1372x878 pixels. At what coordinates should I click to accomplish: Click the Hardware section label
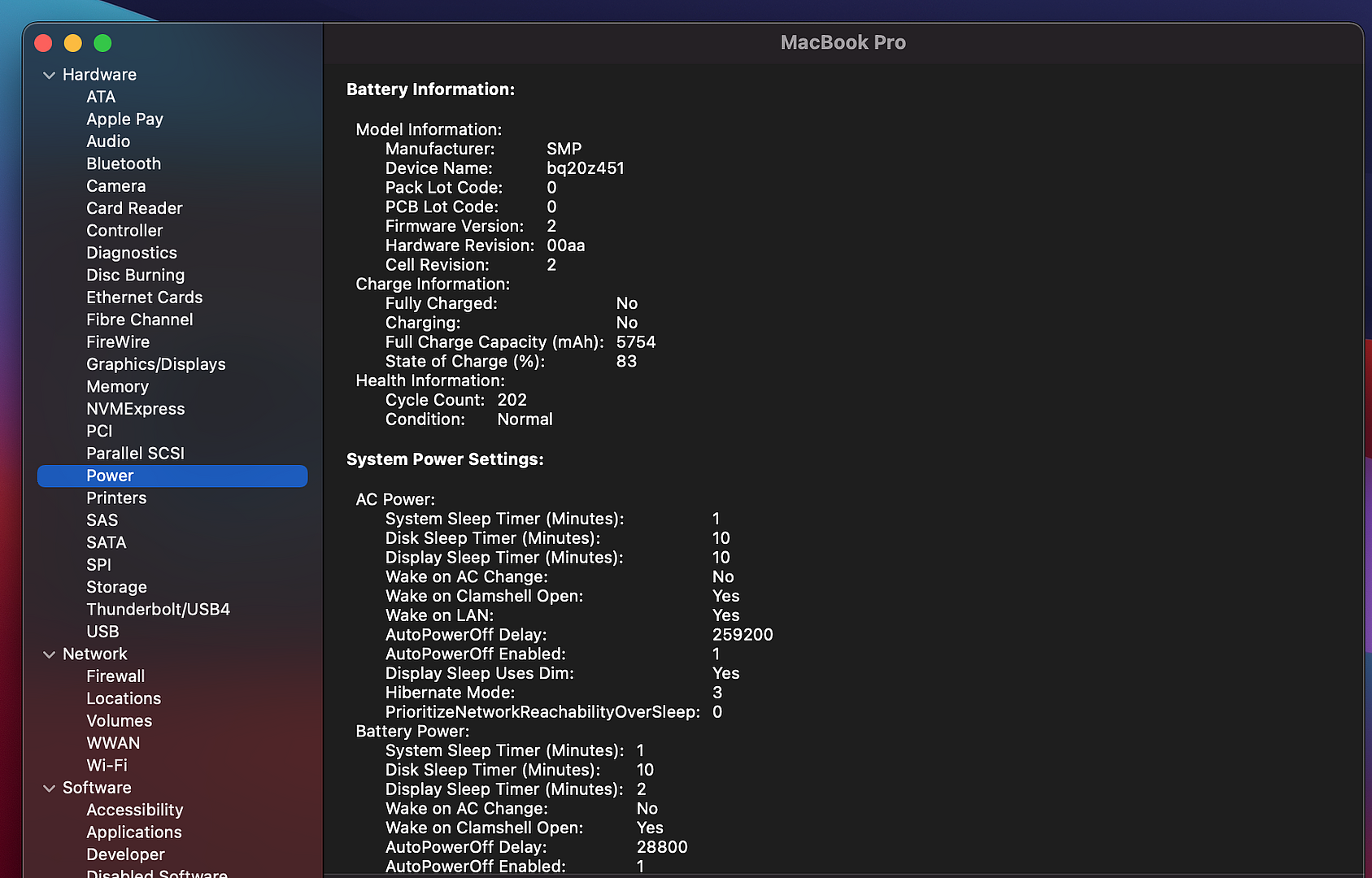(99, 75)
